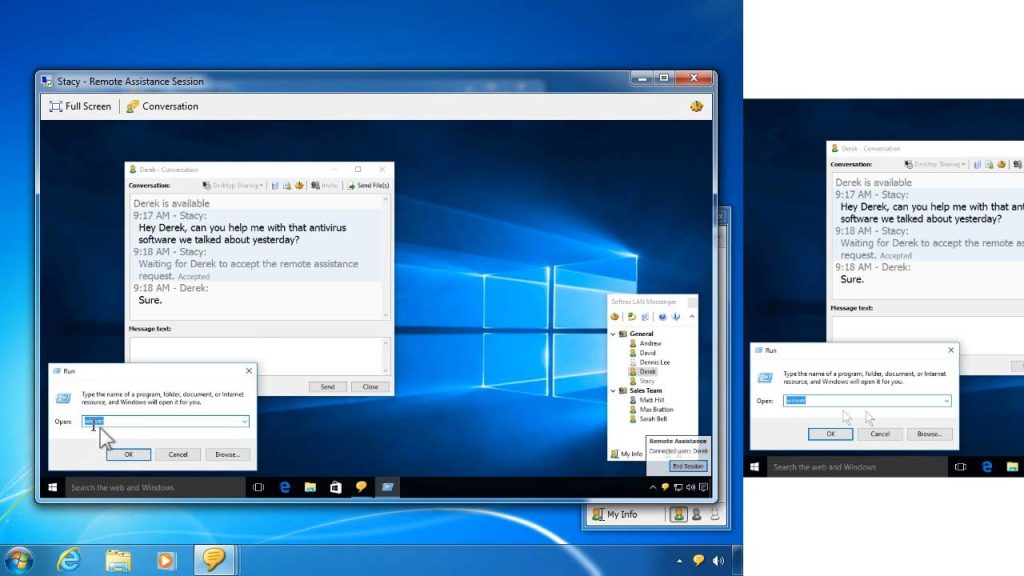Set status to available with the green user icon
The width and height of the screenshot is (1024, 576).
coord(678,515)
